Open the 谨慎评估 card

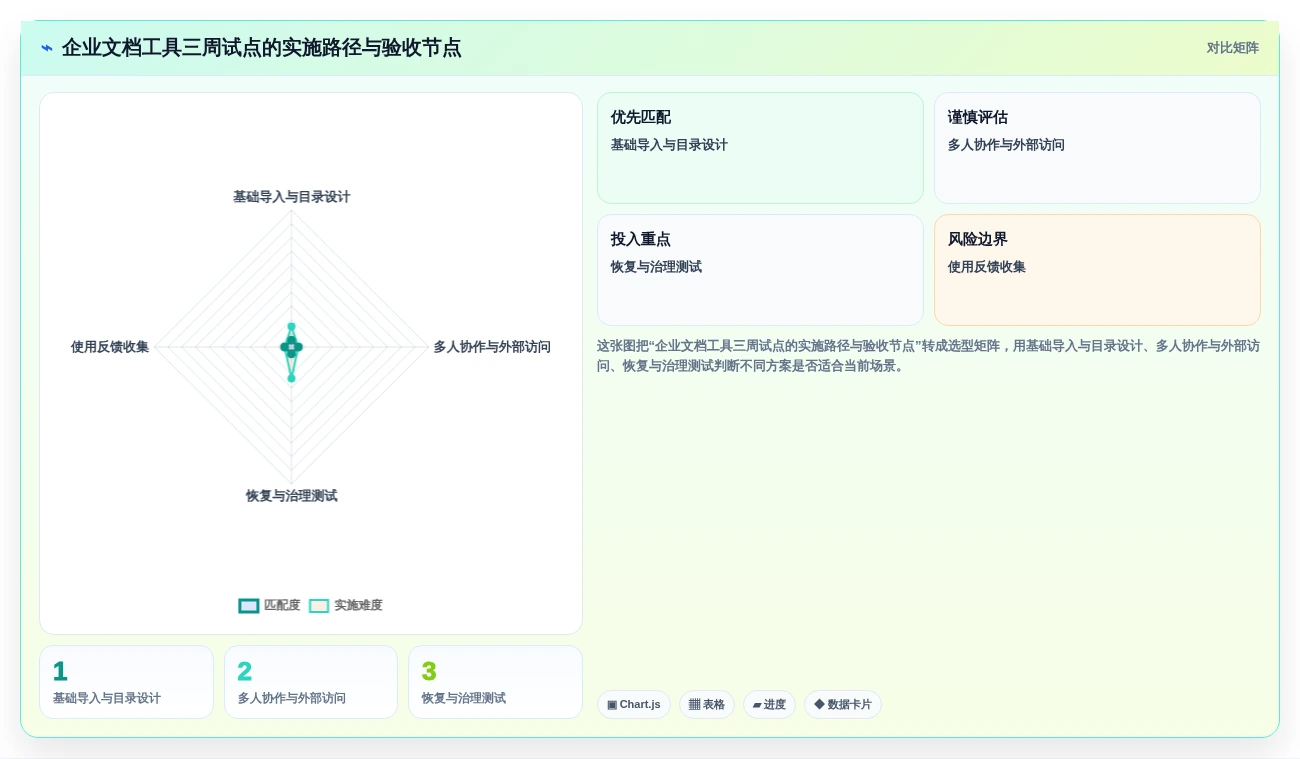point(1097,148)
